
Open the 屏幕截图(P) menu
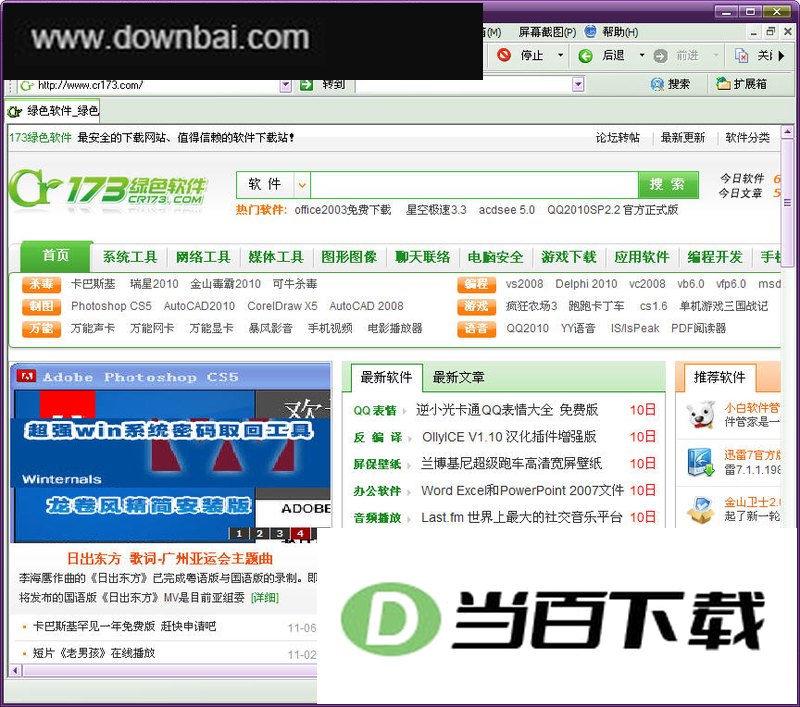[x=547, y=32]
